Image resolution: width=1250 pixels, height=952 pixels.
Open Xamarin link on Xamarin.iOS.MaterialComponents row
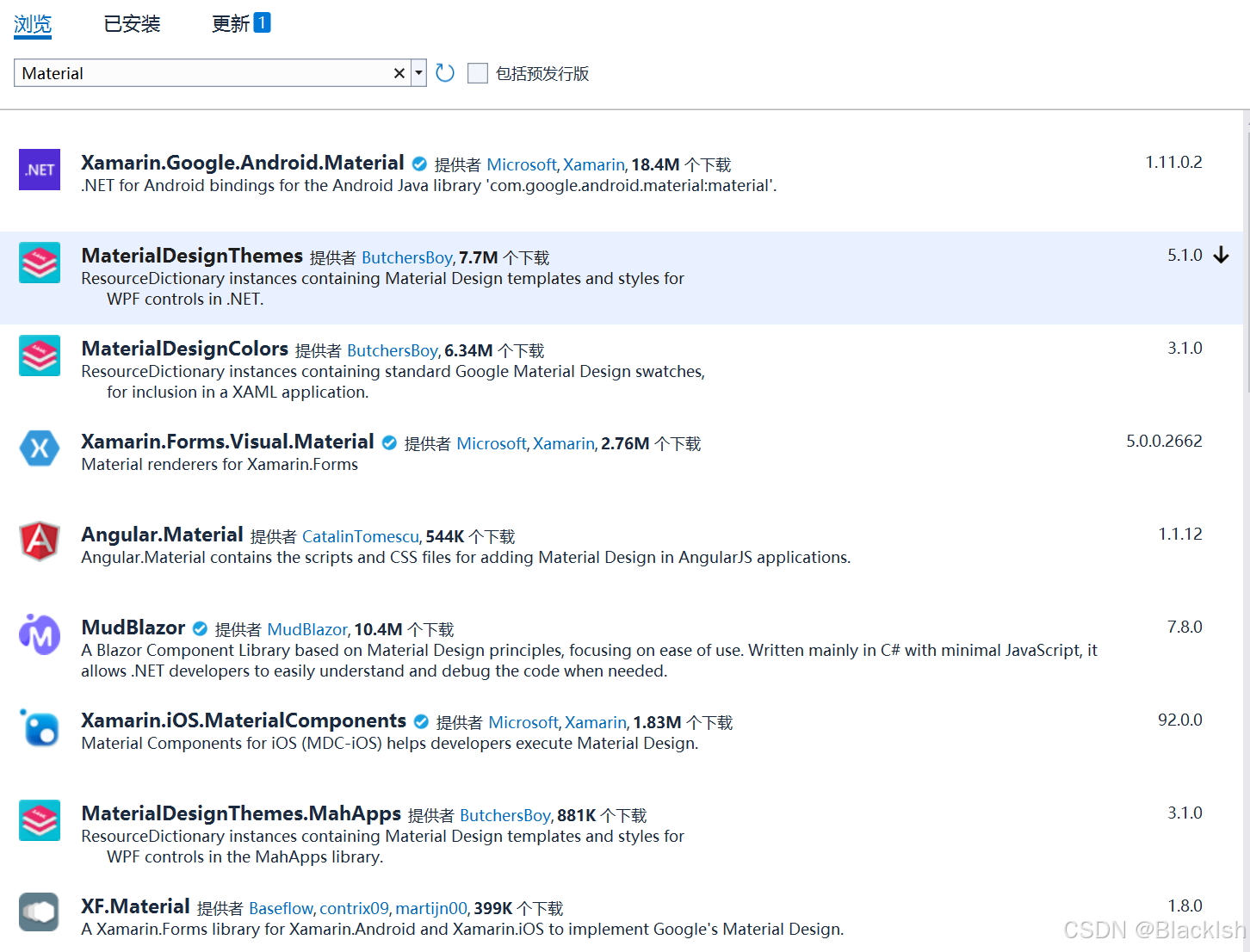point(596,722)
